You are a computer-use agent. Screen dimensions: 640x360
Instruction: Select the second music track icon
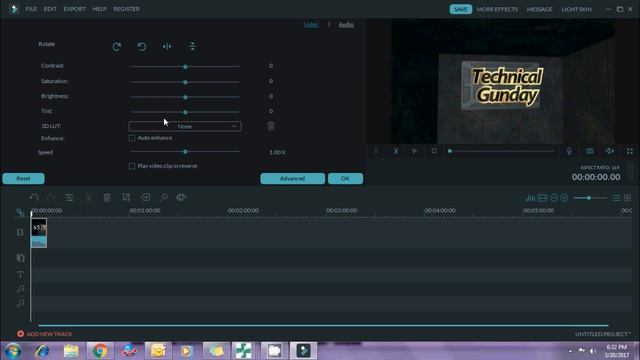20,303
